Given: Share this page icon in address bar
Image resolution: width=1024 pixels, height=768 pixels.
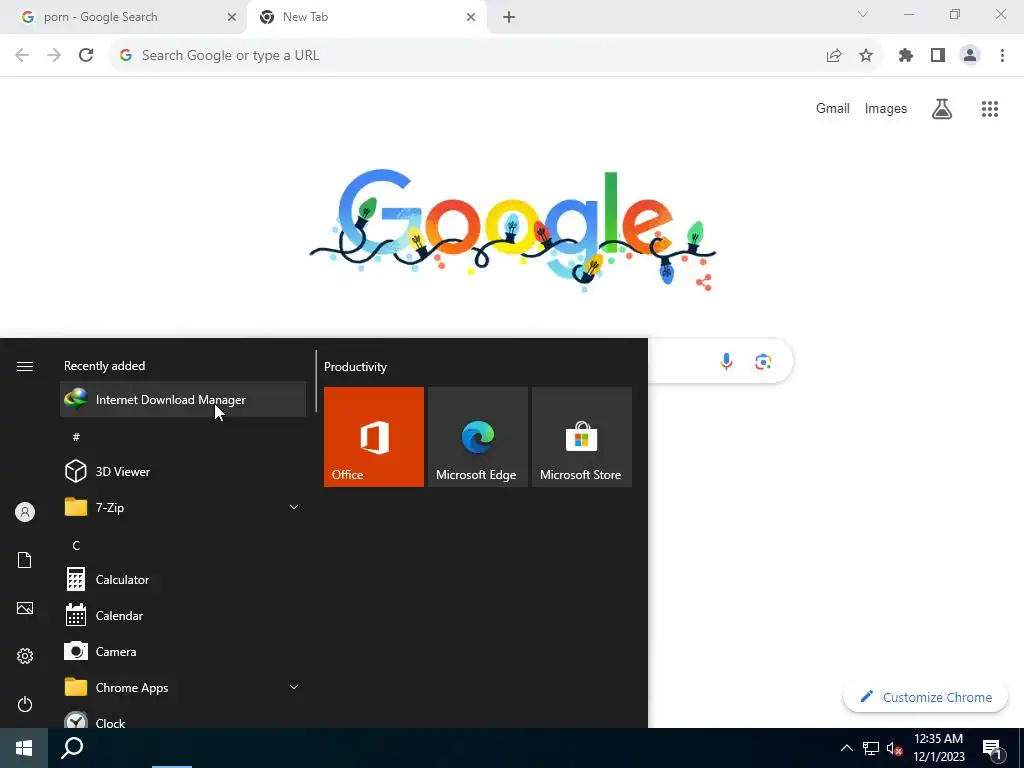Looking at the screenshot, I should coord(834,56).
